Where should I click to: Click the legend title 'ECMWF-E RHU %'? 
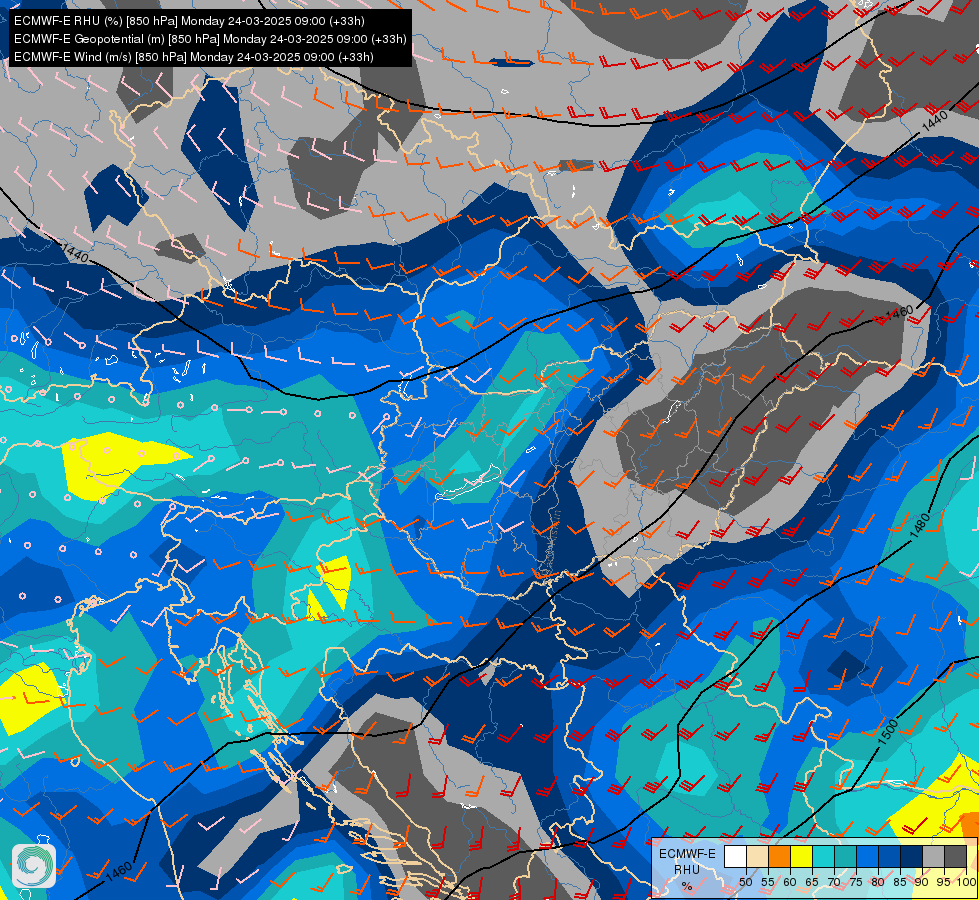pos(687,869)
